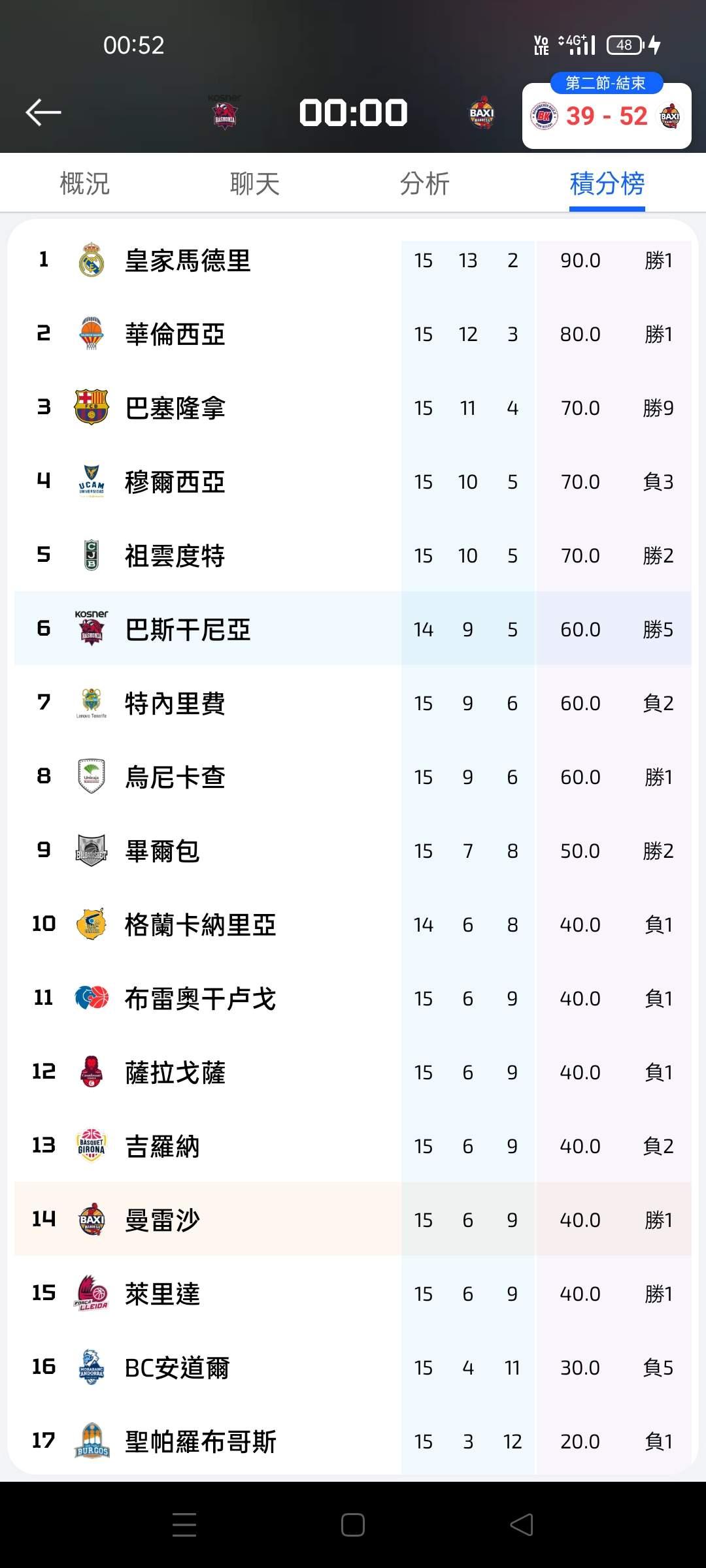Tap the Basquet Girona logo
Viewport: 706px width, 1568px height.
click(x=92, y=1146)
